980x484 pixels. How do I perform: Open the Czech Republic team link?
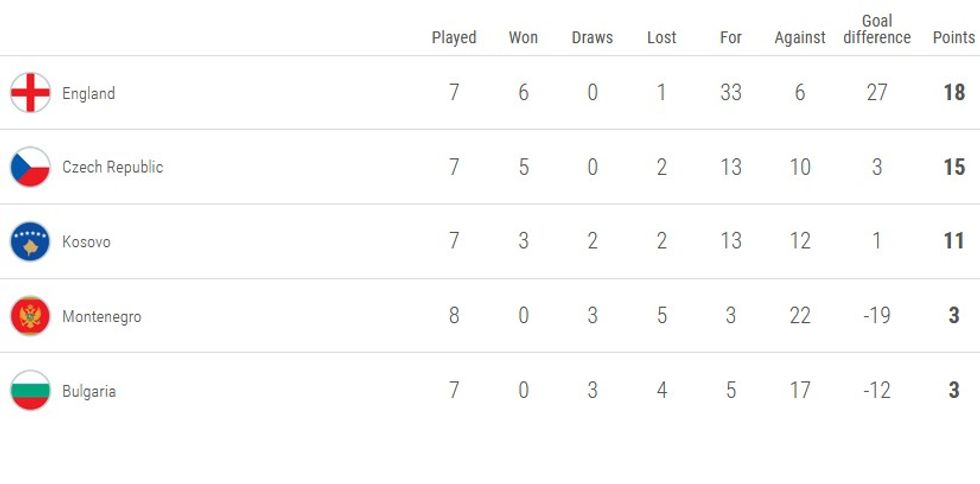112,167
